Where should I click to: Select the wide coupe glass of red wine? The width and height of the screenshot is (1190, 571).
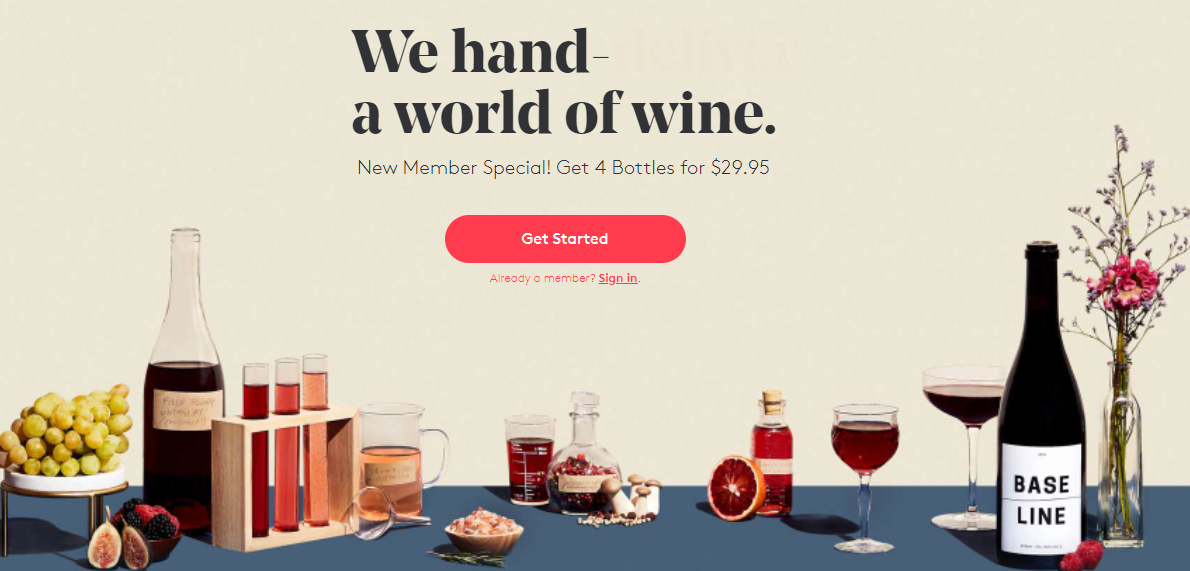(965, 446)
